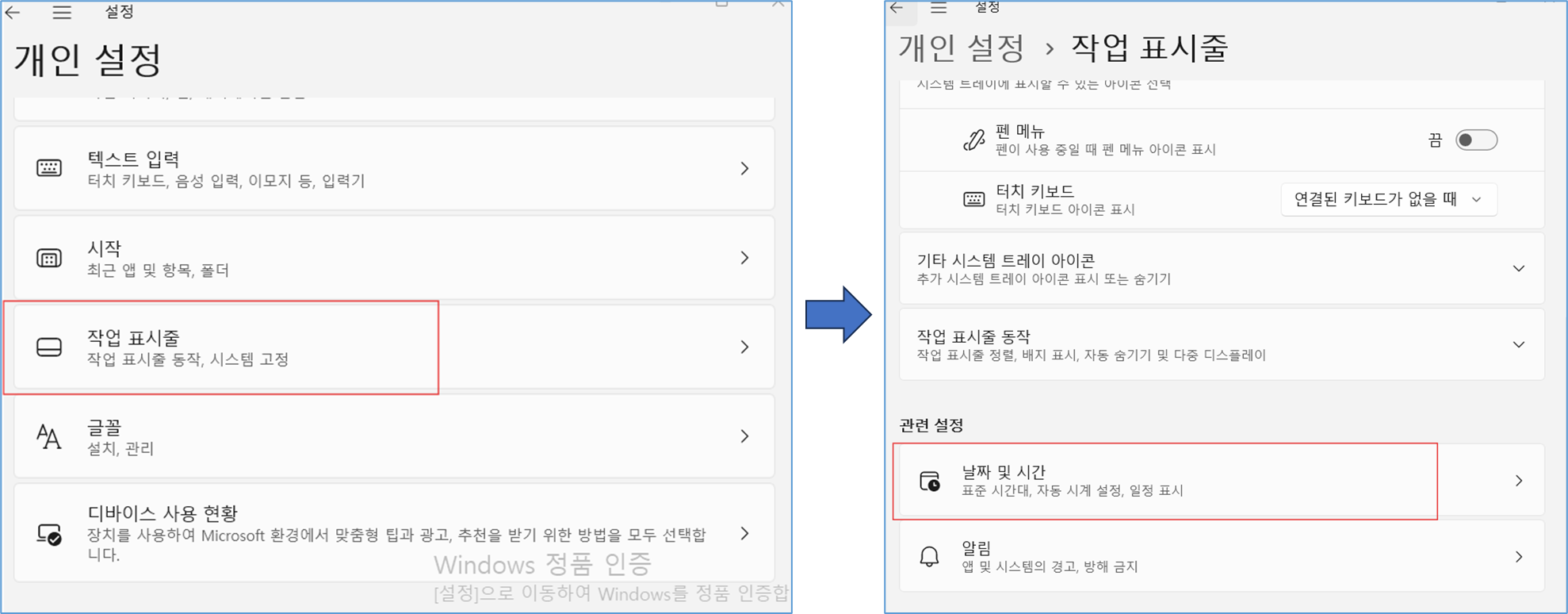The image size is (1568, 614).
Task: Click the back arrow in the 개인 설정 window
Action: click(x=13, y=12)
